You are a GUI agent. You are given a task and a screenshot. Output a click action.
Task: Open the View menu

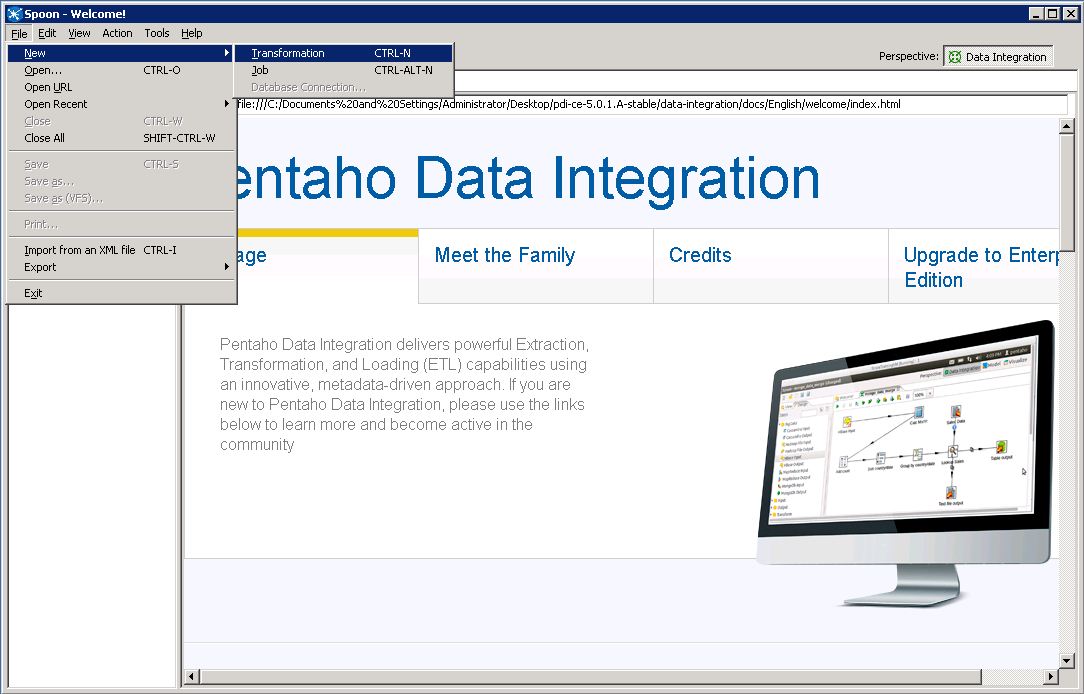78,33
